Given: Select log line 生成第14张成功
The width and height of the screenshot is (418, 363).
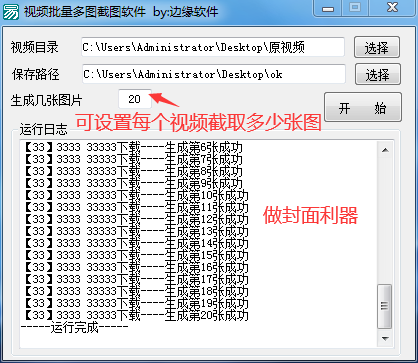Looking at the screenshot, I should (x=136, y=243).
